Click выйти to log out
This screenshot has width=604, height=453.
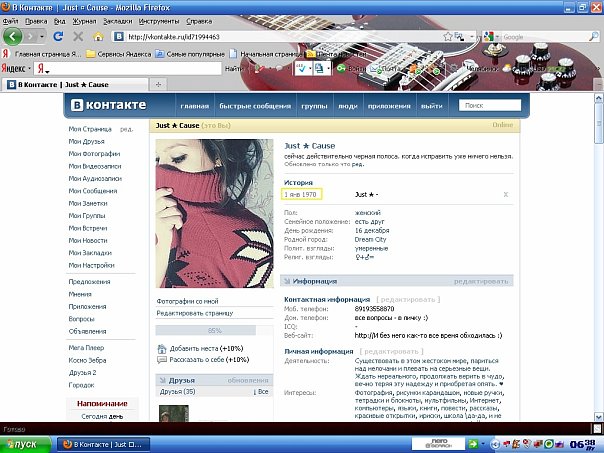432,106
